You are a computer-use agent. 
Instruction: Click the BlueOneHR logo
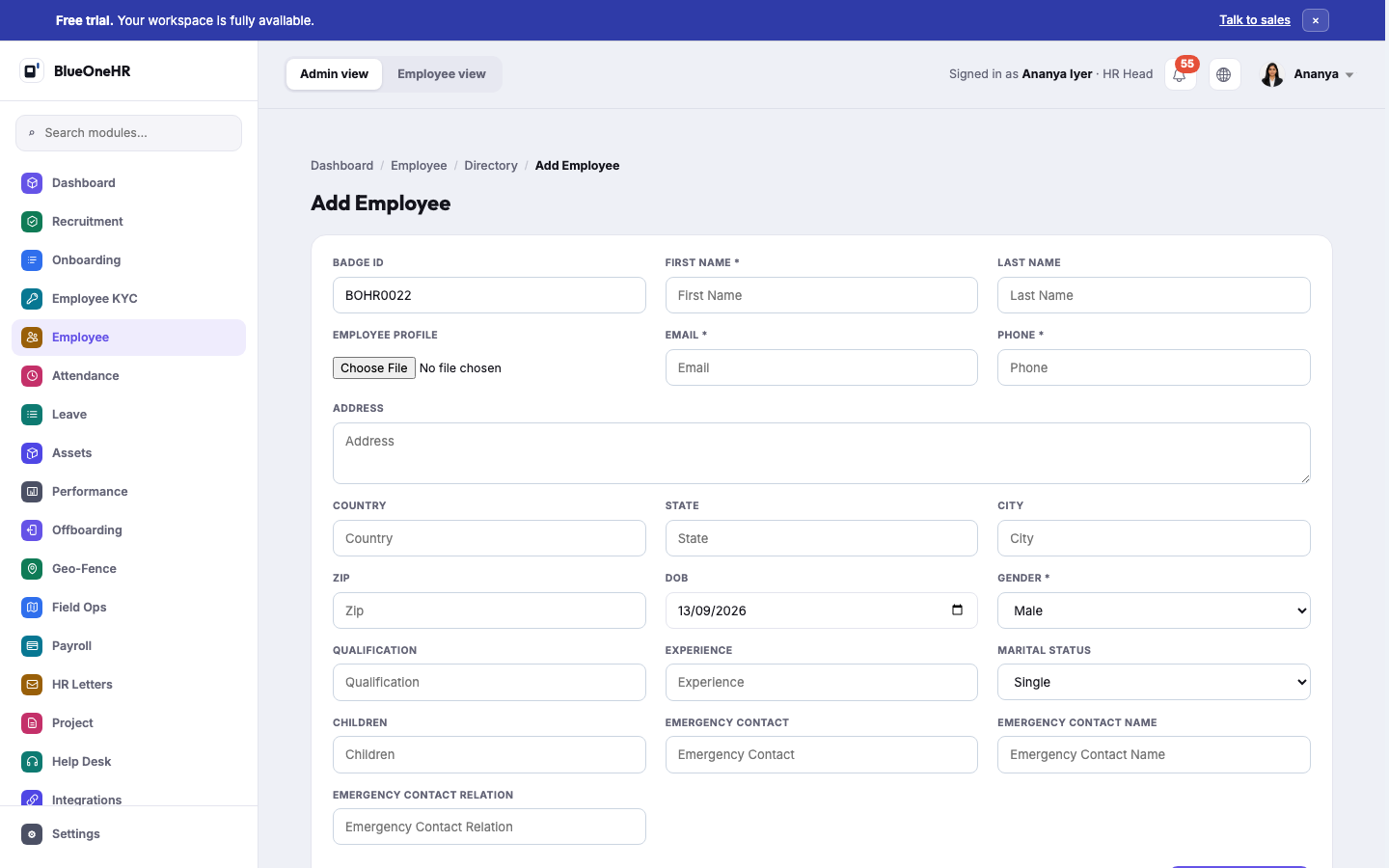75,71
